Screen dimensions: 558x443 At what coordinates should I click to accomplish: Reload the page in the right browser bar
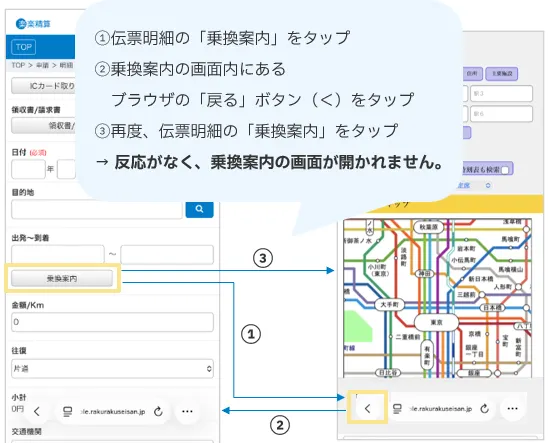pos(484,408)
